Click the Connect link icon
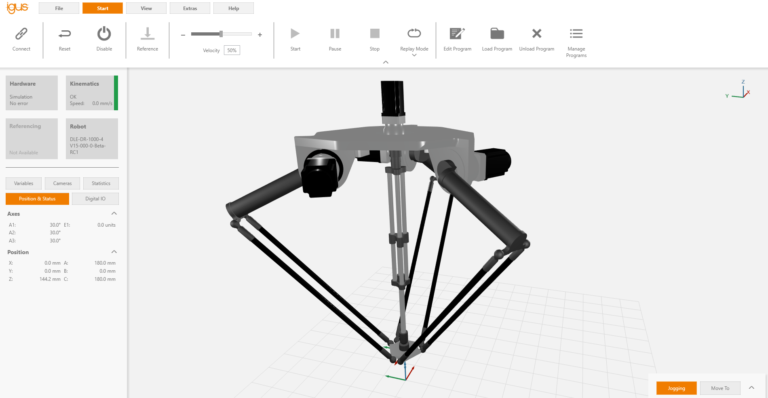 [21, 34]
